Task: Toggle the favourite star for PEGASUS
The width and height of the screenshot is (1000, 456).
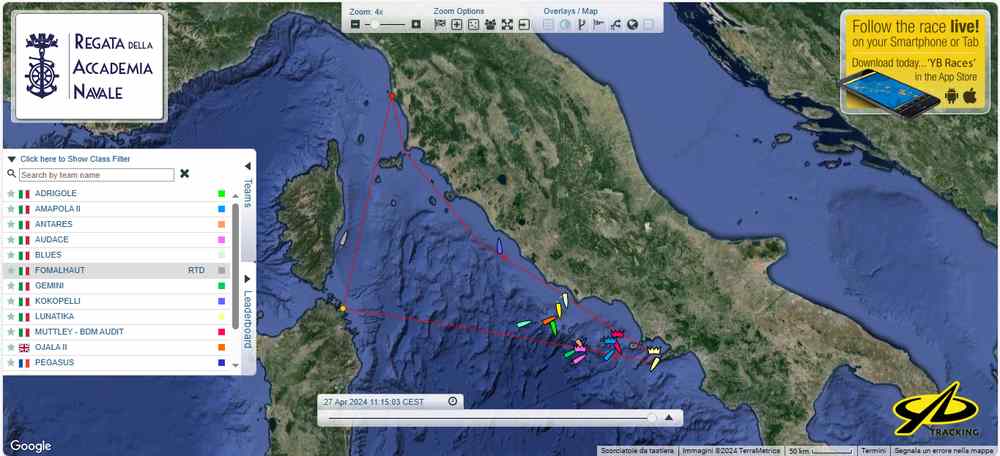Action: click(11, 363)
